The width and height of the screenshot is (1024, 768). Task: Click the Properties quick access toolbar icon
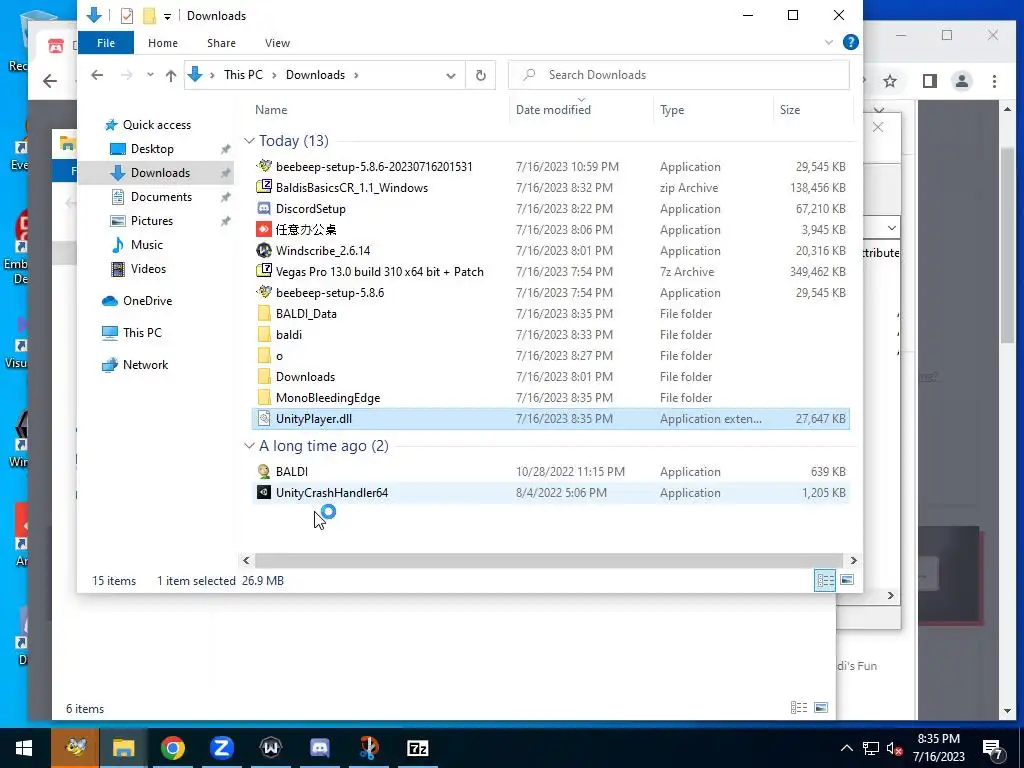pos(127,16)
